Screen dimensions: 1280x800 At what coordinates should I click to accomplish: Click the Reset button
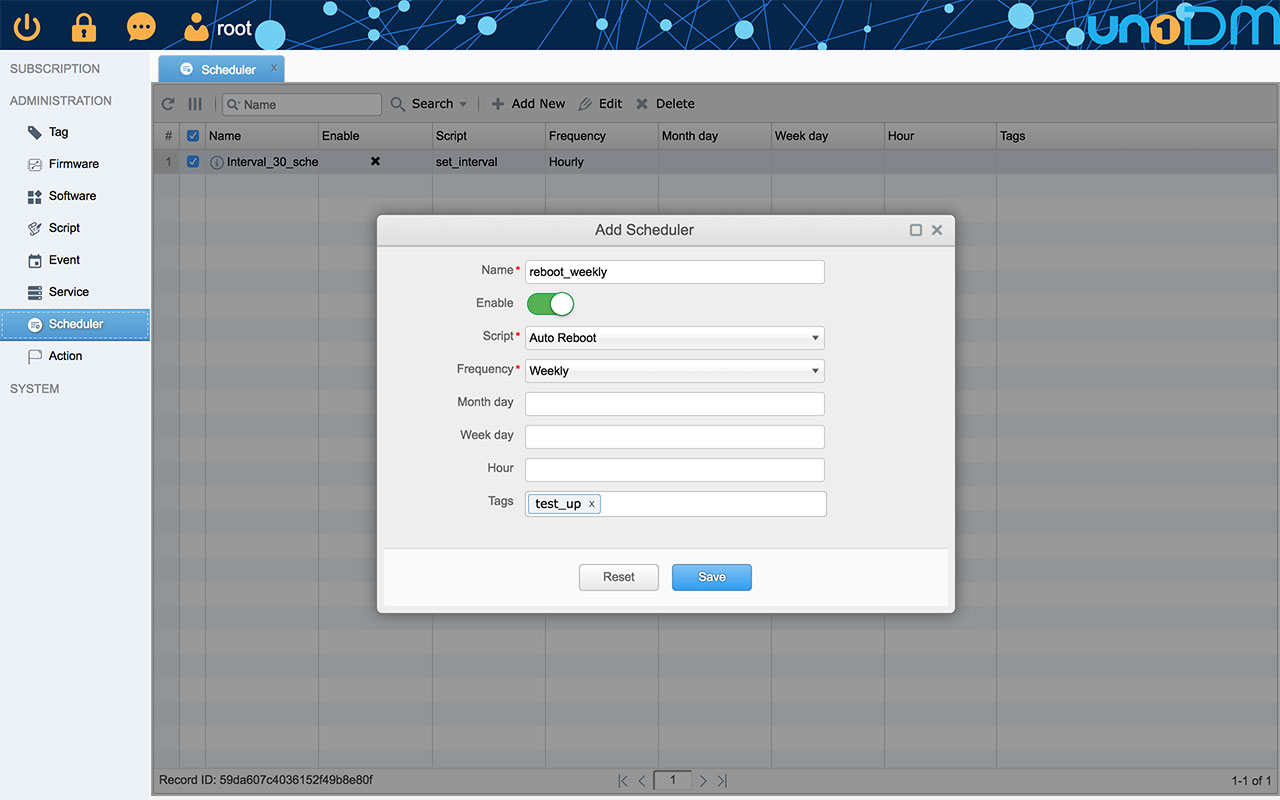[618, 577]
